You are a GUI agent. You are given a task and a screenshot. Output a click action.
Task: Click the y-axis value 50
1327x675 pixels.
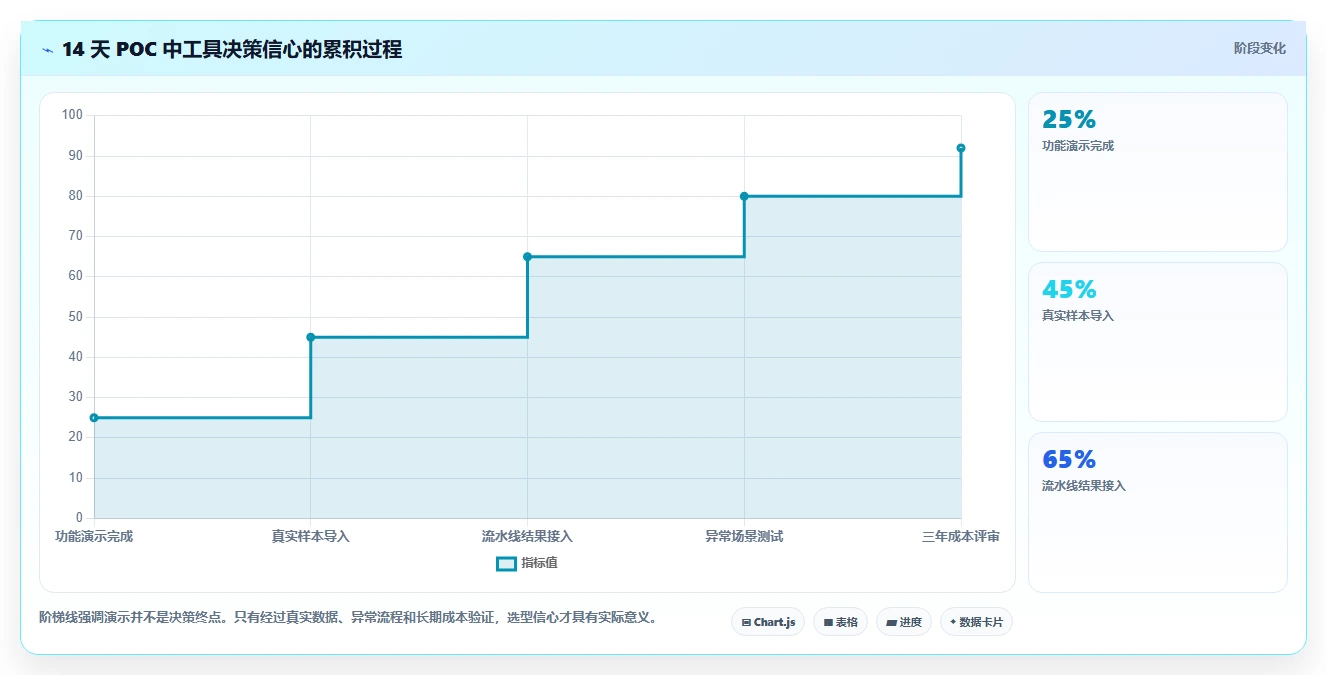click(76, 317)
